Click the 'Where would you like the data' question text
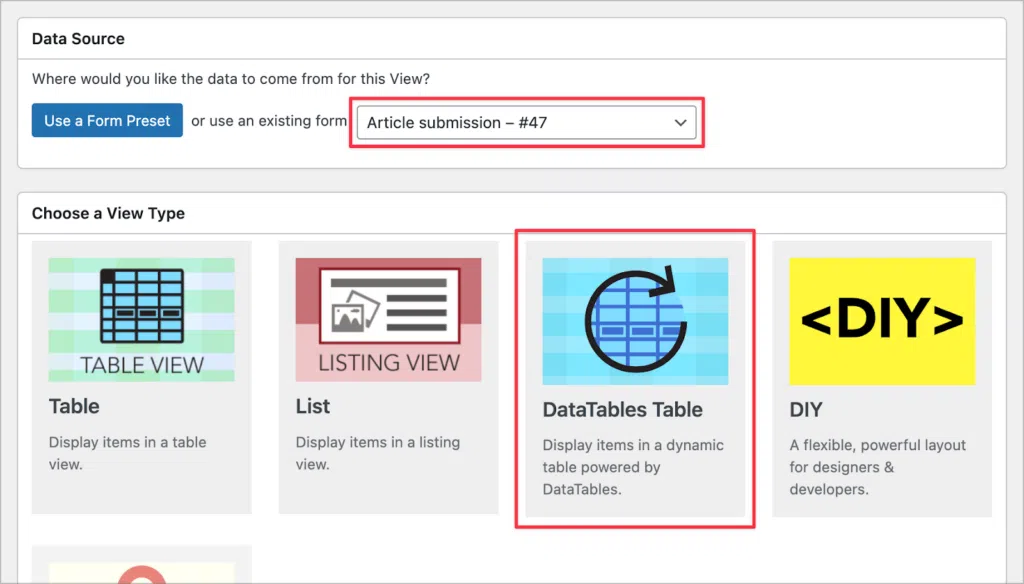The width and height of the screenshot is (1024, 584). (x=231, y=79)
